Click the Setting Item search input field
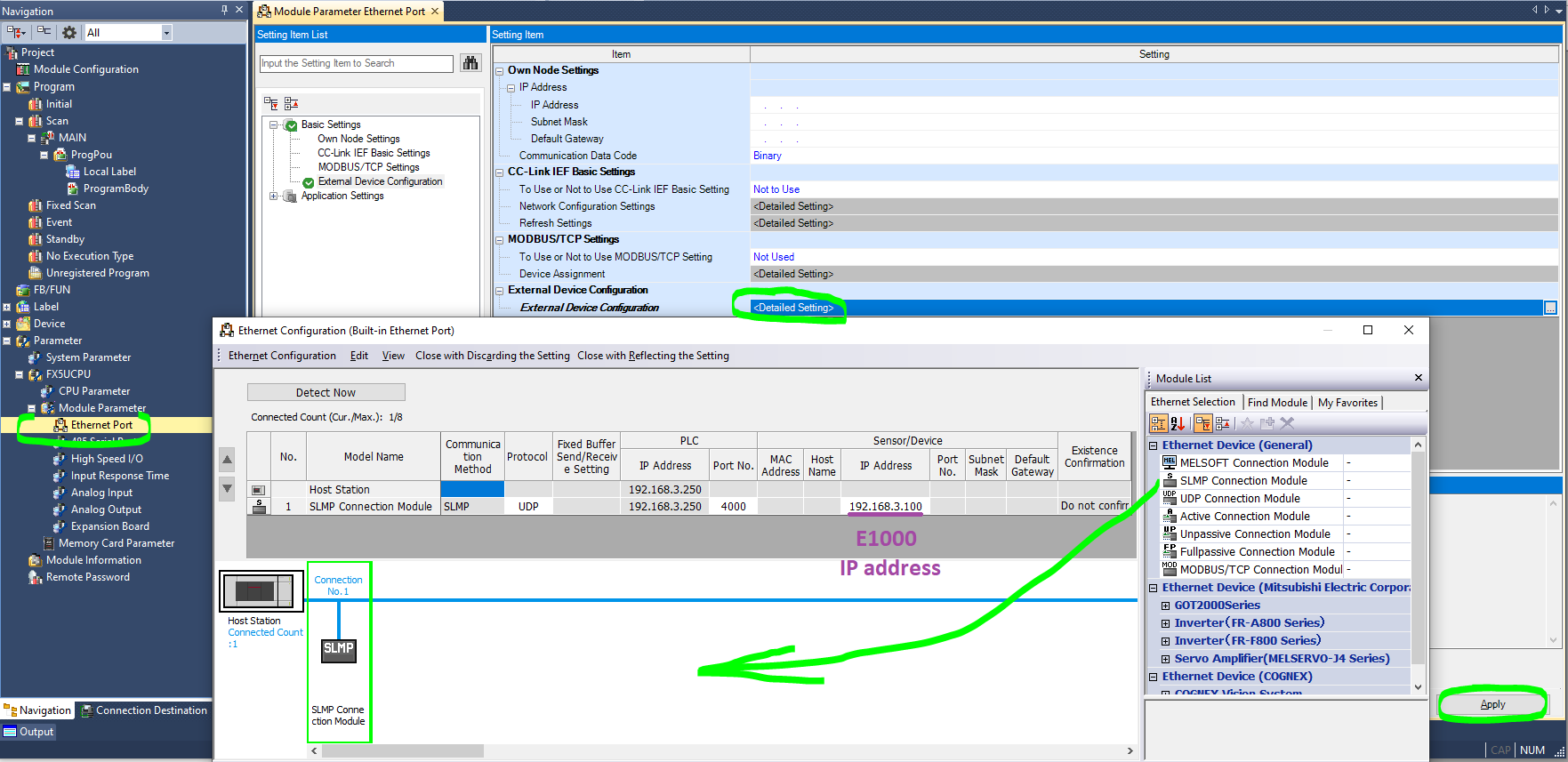 (x=357, y=63)
